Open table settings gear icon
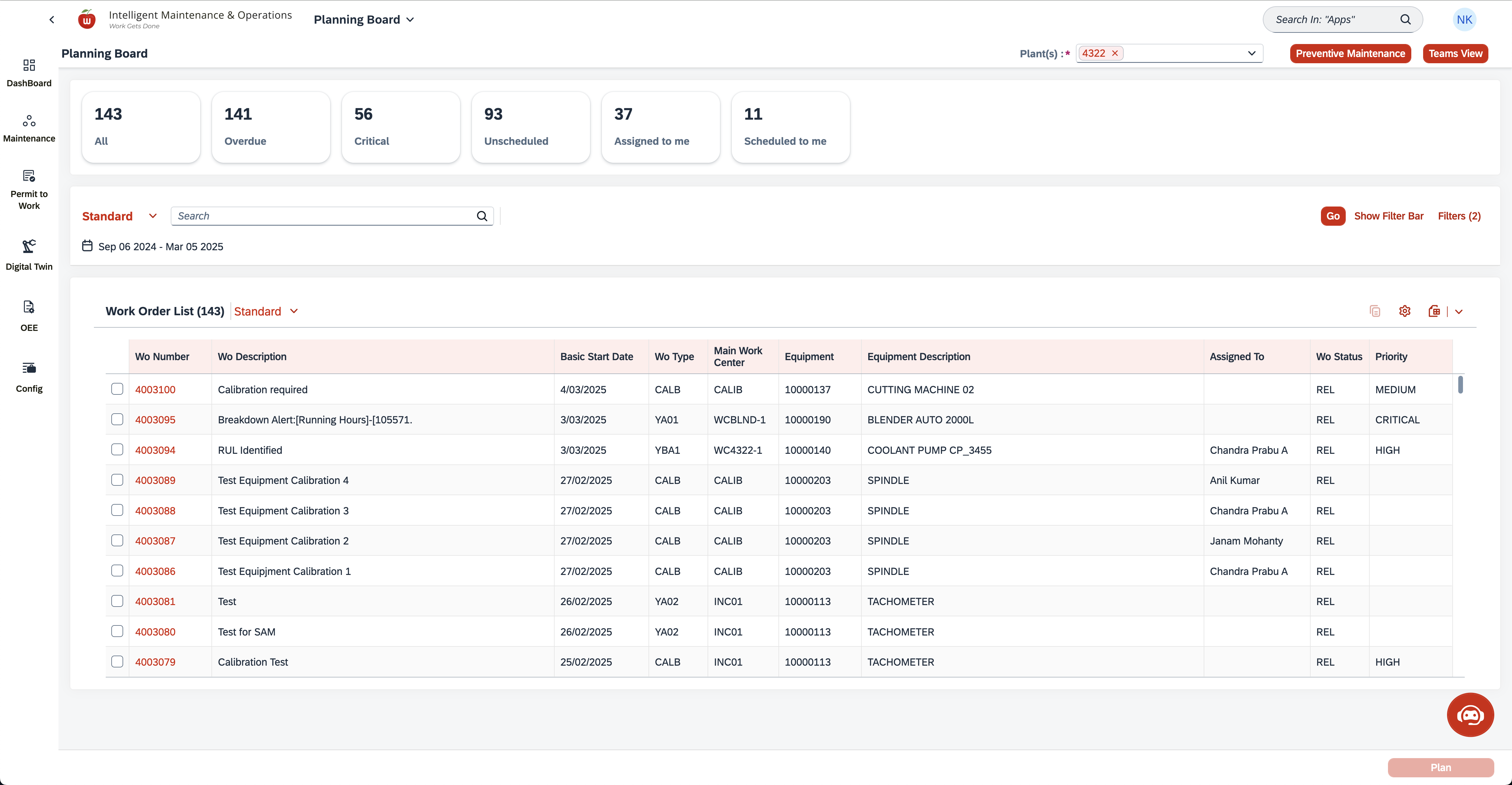The width and height of the screenshot is (1512, 785). [x=1405, y=311]
